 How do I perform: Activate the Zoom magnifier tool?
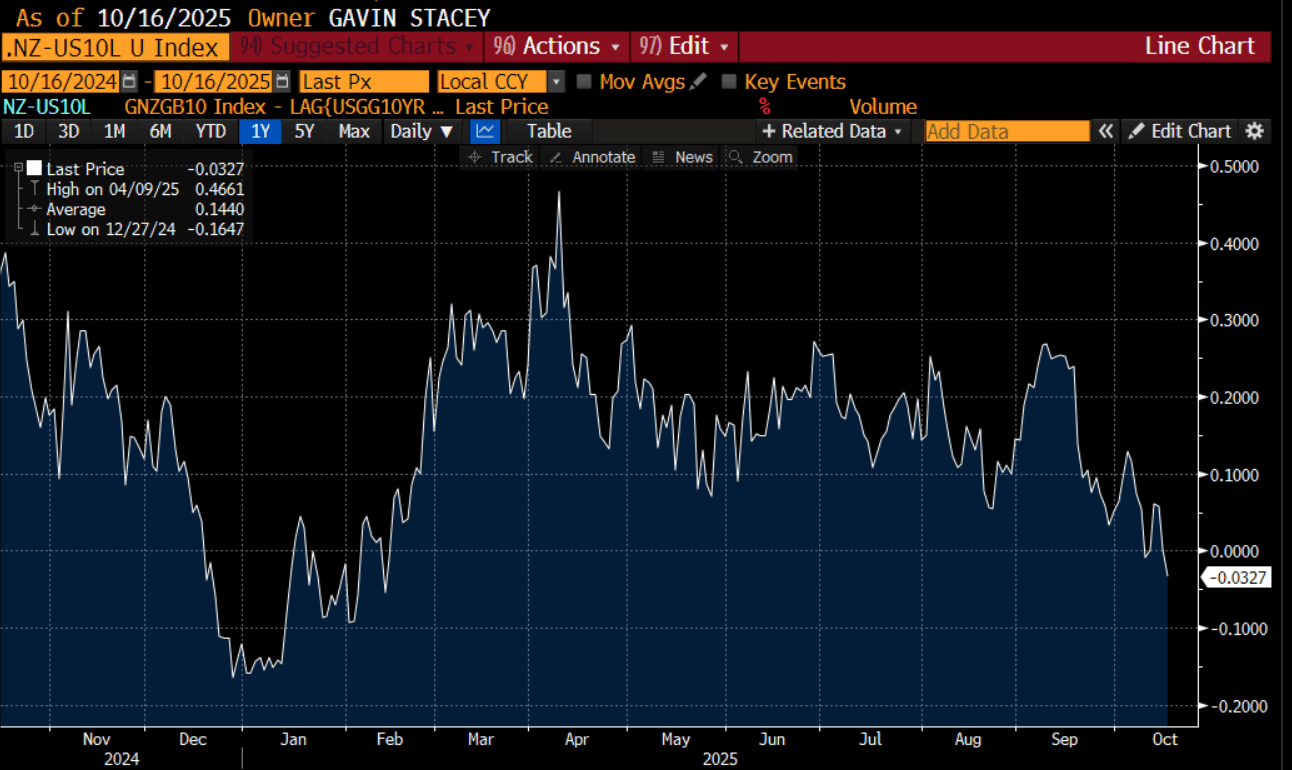click(x=760, y=157)
